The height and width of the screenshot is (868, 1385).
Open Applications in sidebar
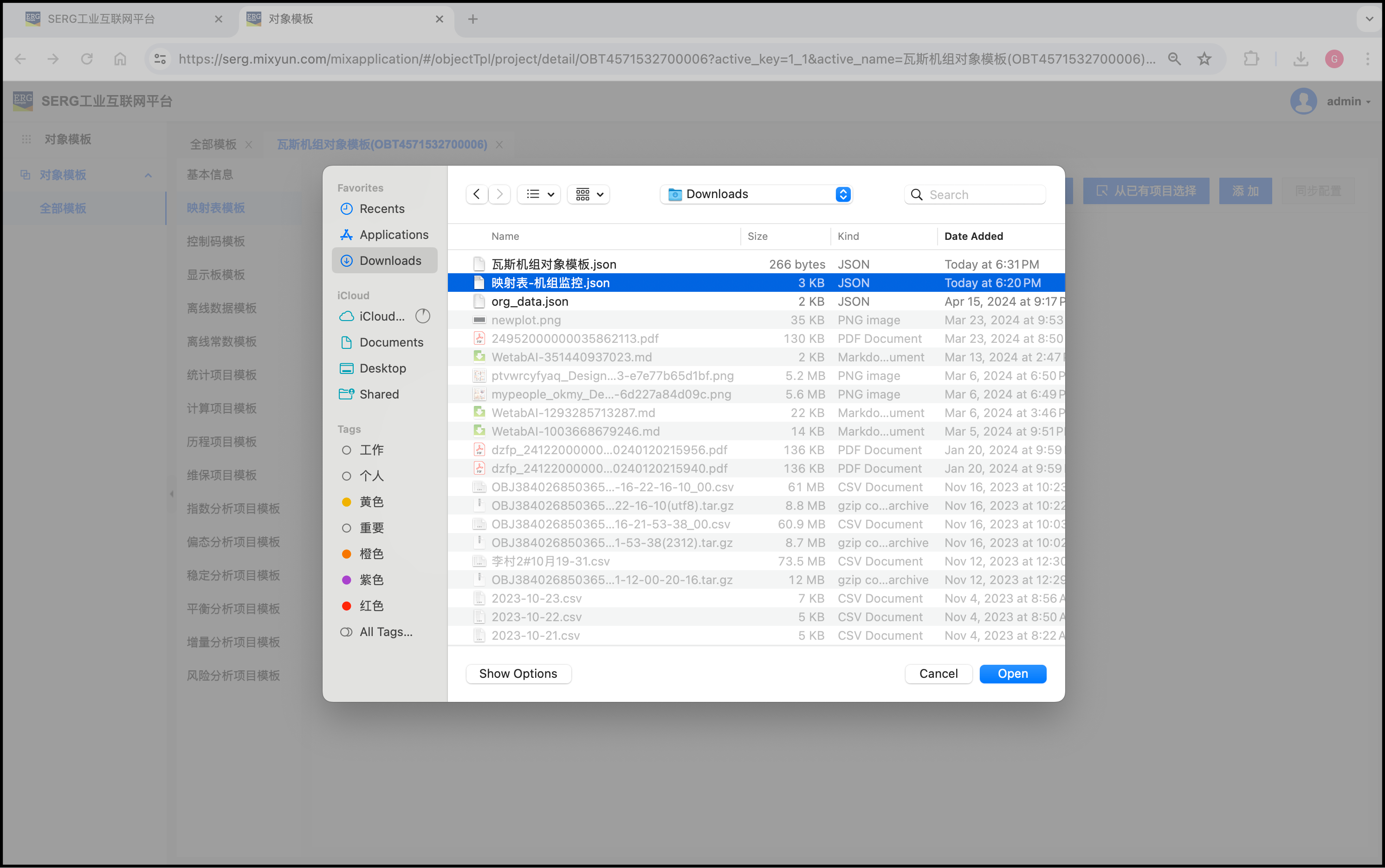point(393,235)
